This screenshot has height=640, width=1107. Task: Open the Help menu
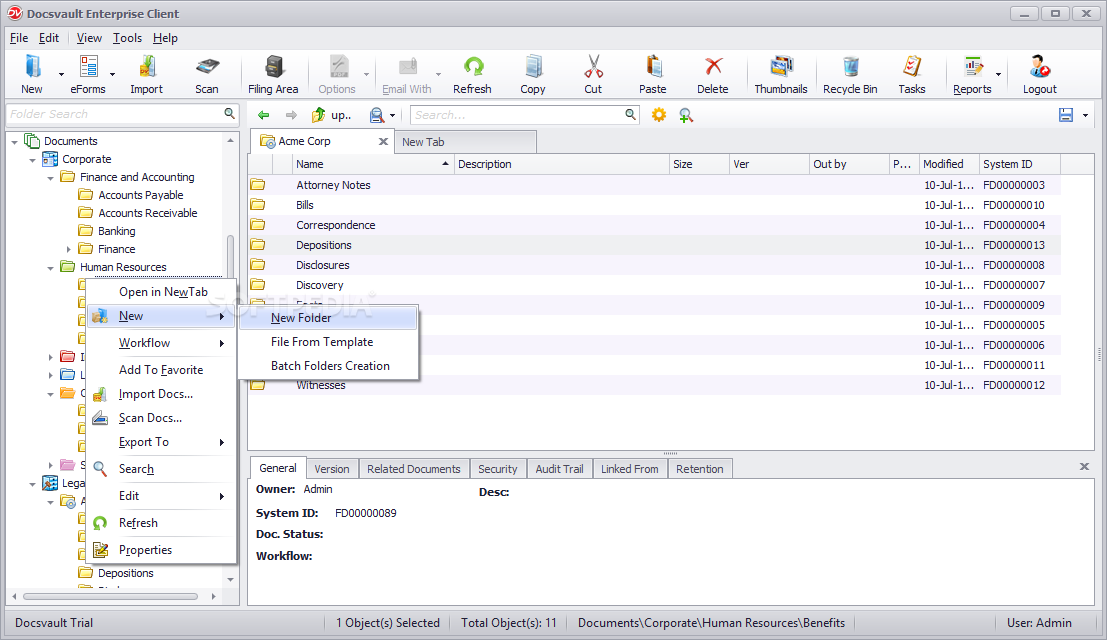click(165, 38)
